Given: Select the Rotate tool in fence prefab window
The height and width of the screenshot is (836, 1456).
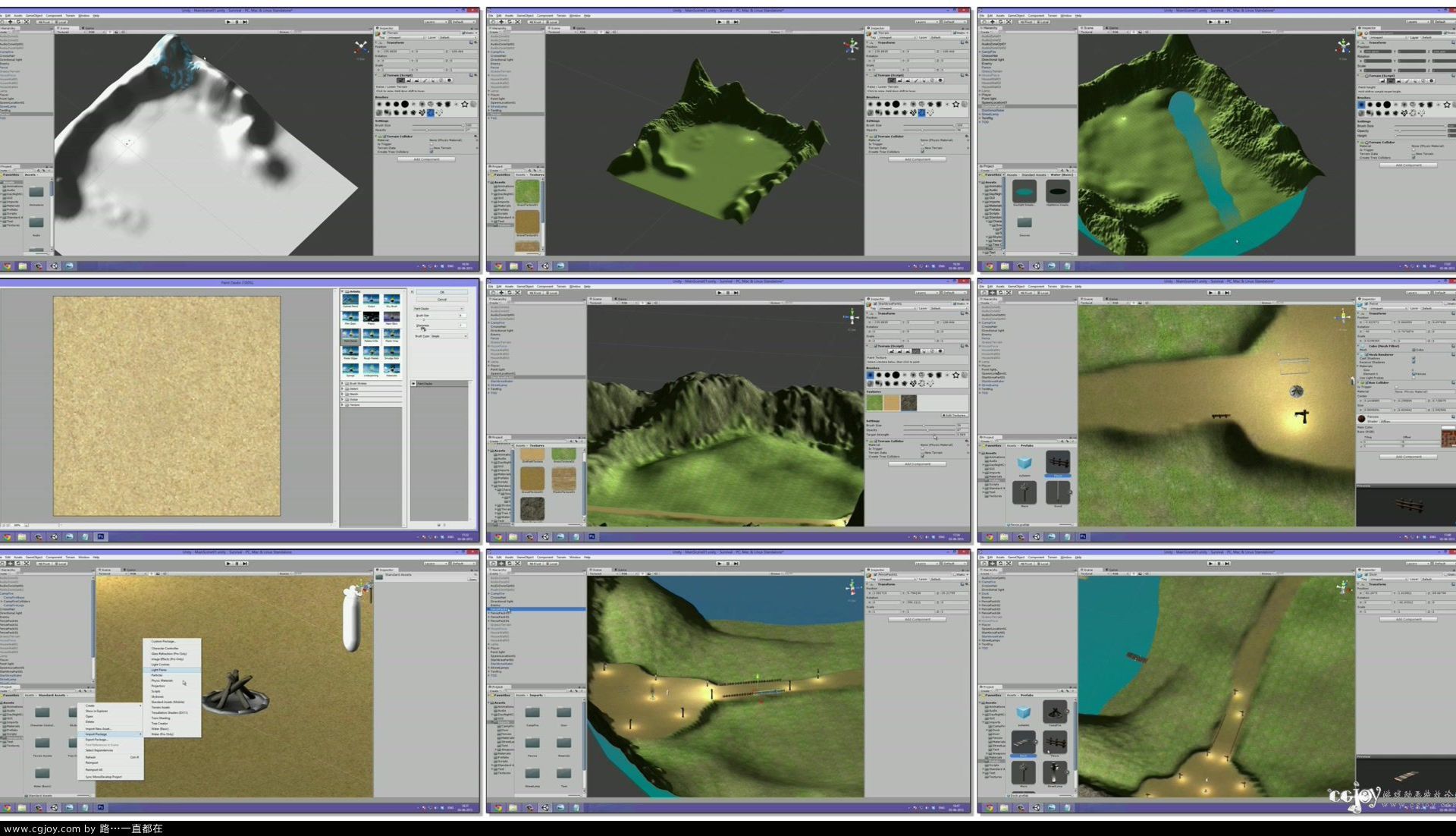Looking at the screenshot, I should (x=1000, y=293).
